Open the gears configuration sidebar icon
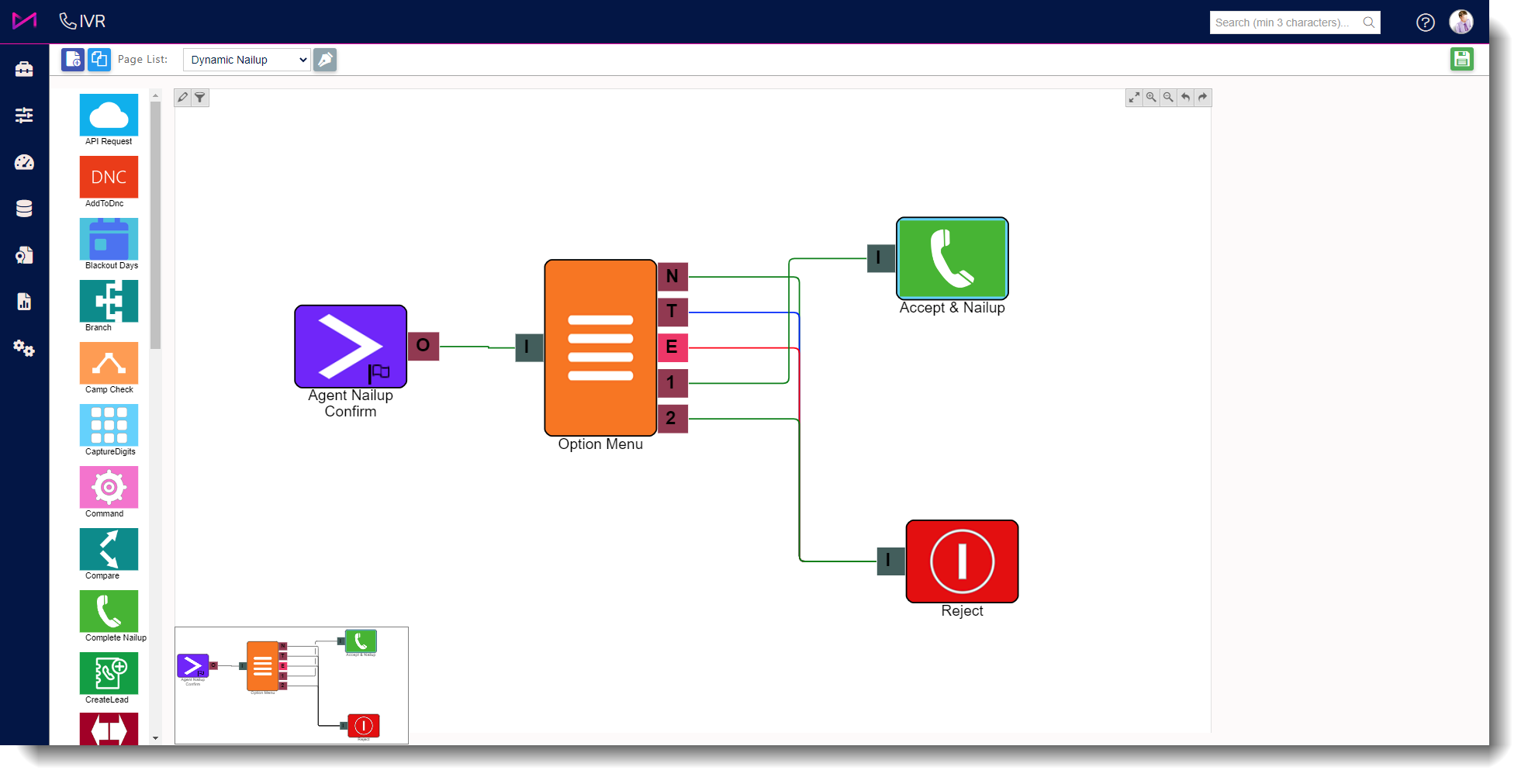The image size is (1528, 784). click(x=24, y=348)
